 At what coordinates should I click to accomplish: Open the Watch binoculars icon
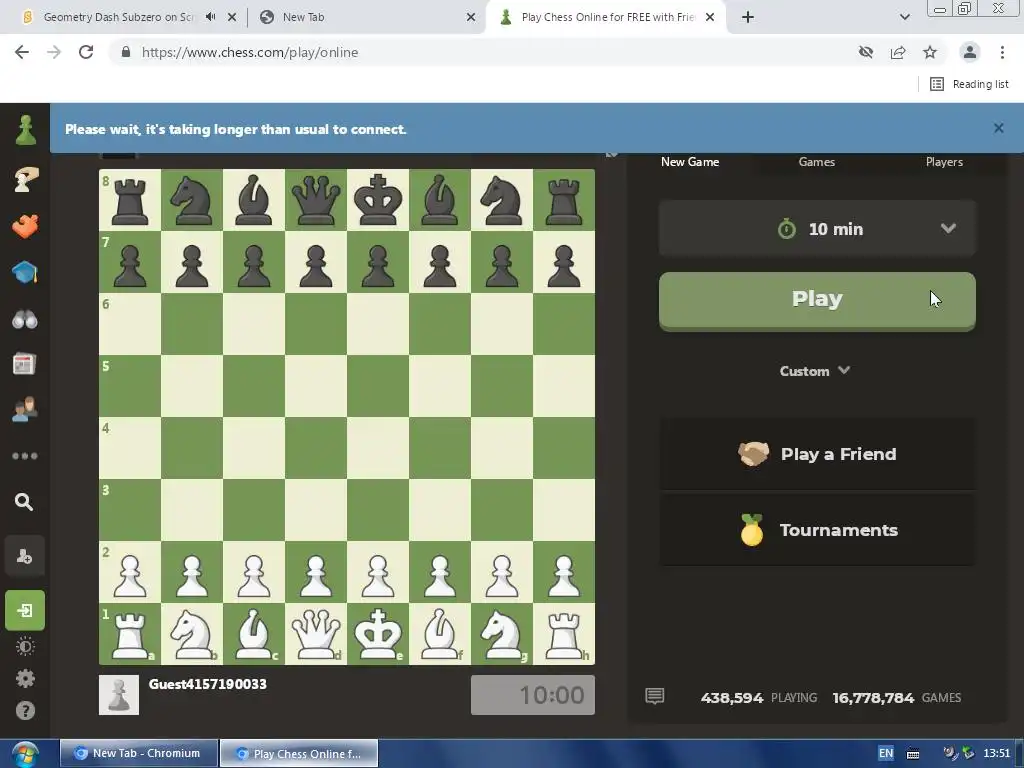click(25, 319)
